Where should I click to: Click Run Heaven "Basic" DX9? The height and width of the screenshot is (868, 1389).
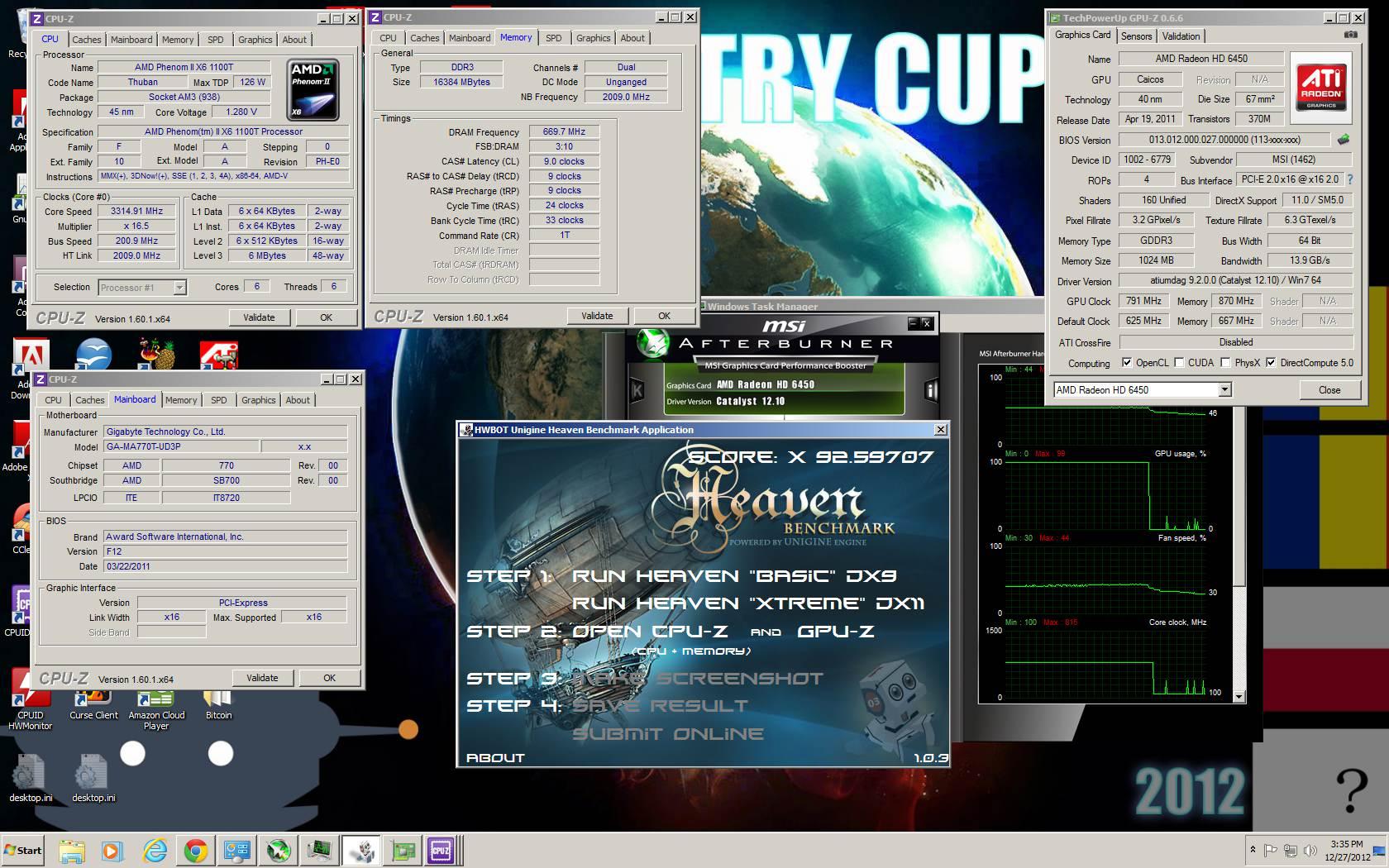click(x=733, y=576)
